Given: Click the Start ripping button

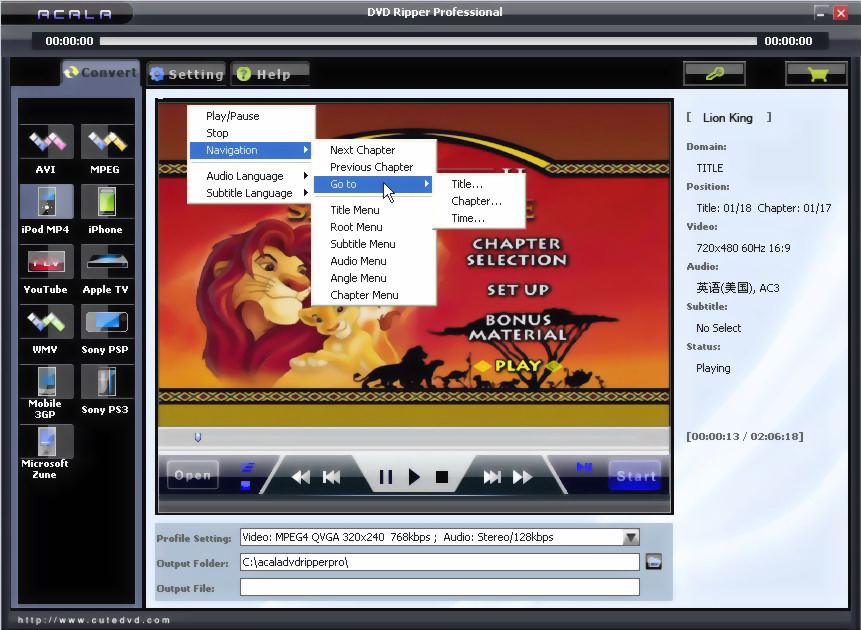Looking at the screenshot, I should click(635, 476).
